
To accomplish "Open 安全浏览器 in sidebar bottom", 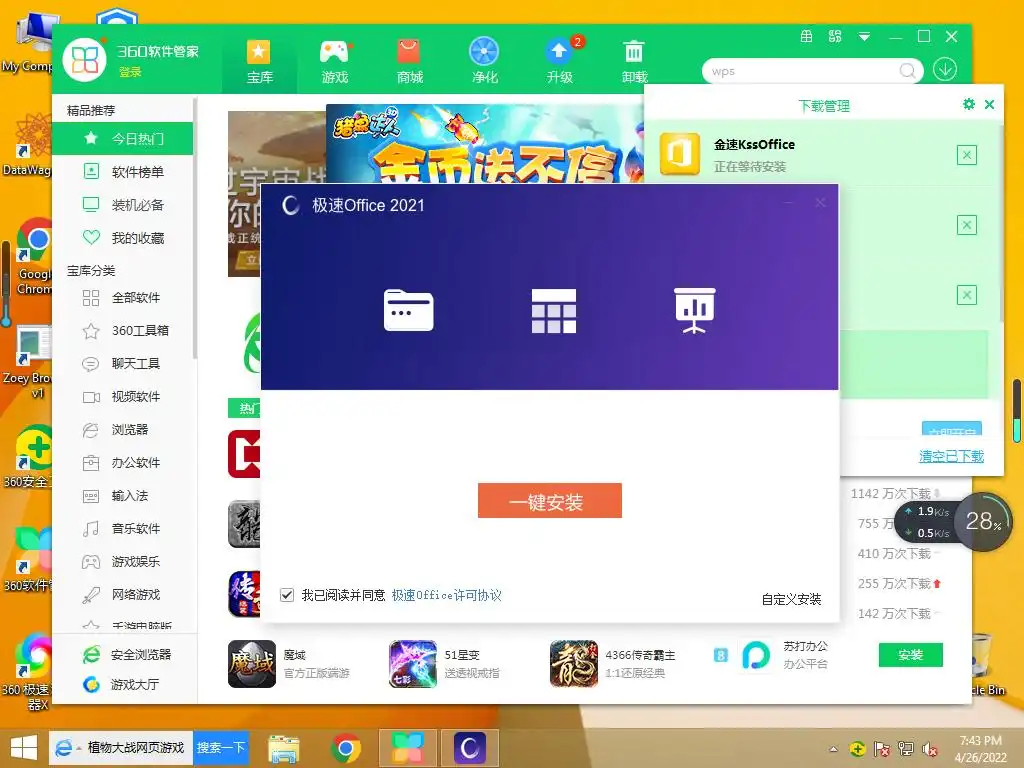I will [127, 654].
